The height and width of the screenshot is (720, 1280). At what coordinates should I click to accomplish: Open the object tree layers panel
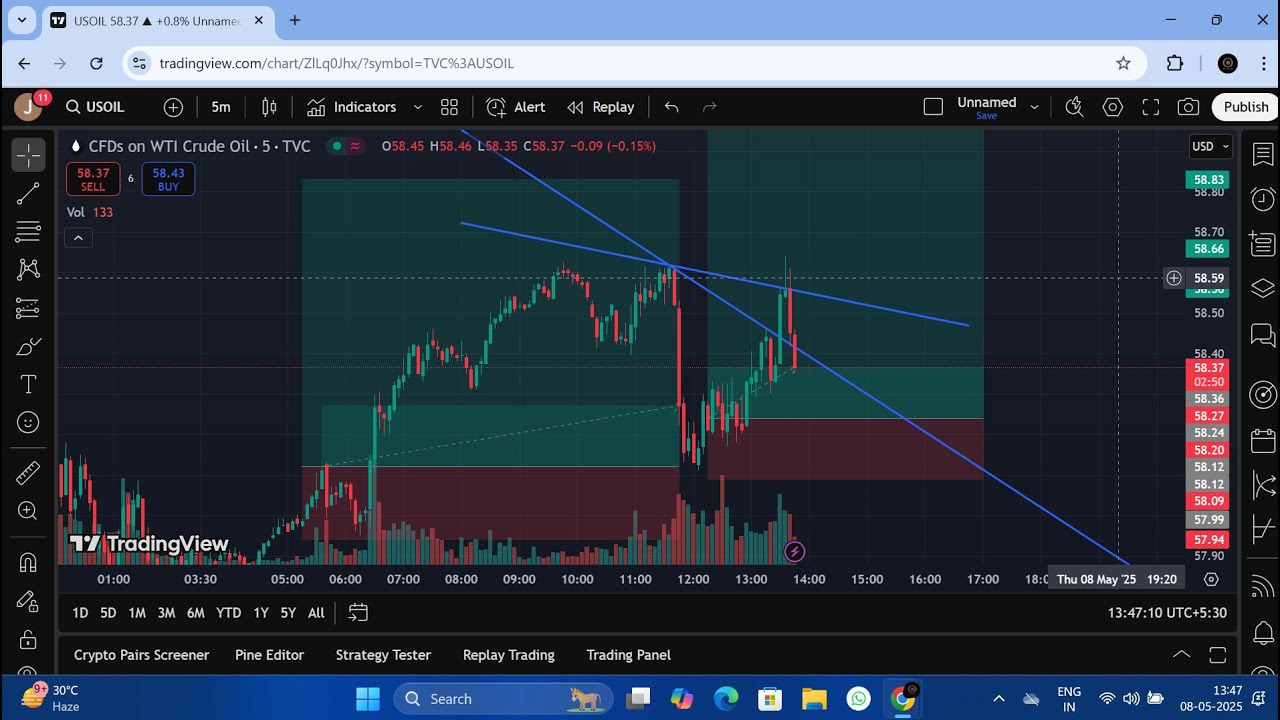coord(1263,289)
